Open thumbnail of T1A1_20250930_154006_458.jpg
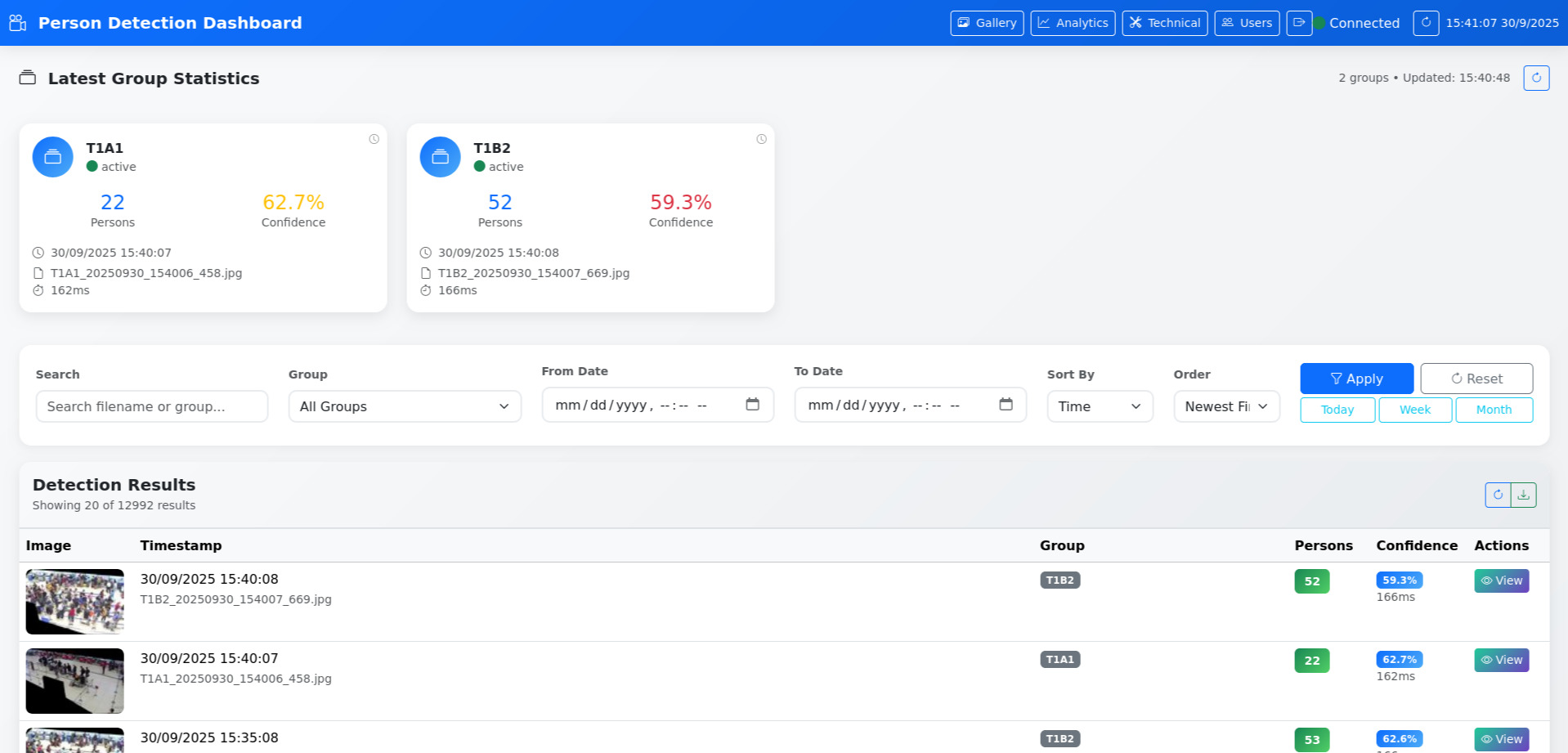This screenshot has height=753, width=1568. click(75, 681)
